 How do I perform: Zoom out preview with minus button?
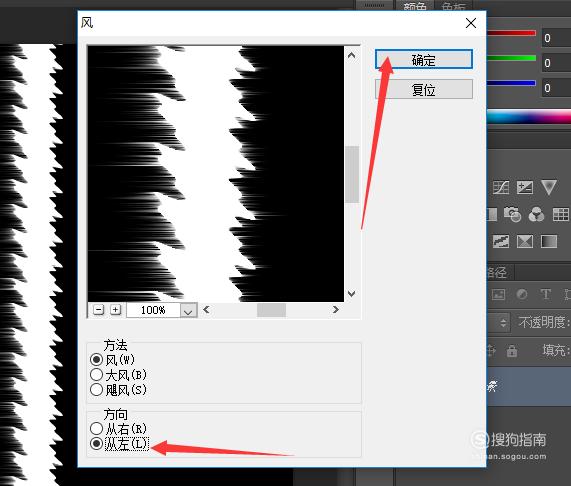point(99,310)
